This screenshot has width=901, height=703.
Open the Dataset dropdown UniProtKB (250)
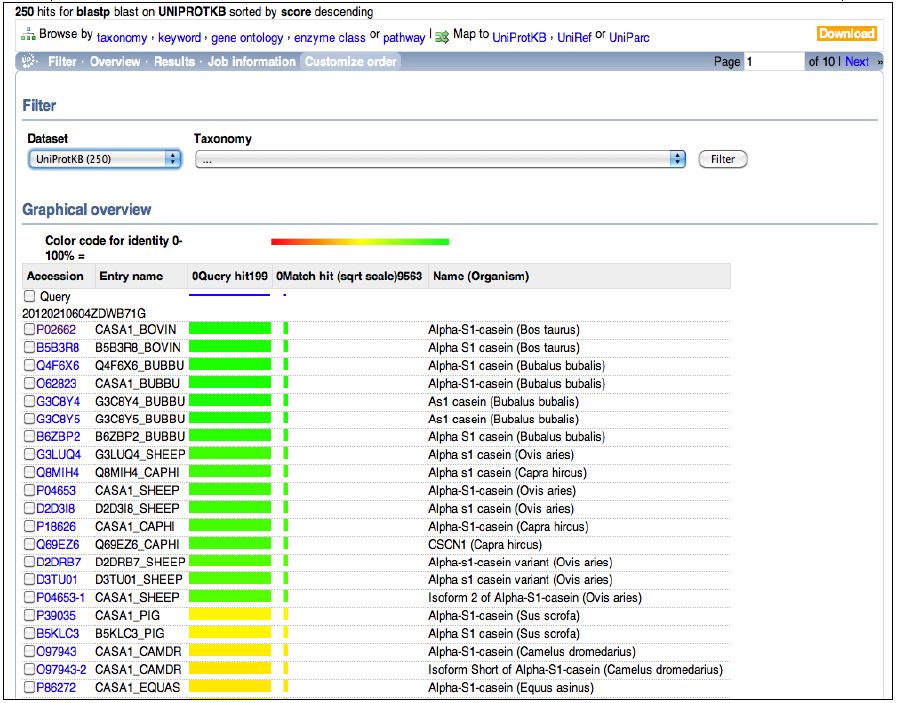point(103,159)
